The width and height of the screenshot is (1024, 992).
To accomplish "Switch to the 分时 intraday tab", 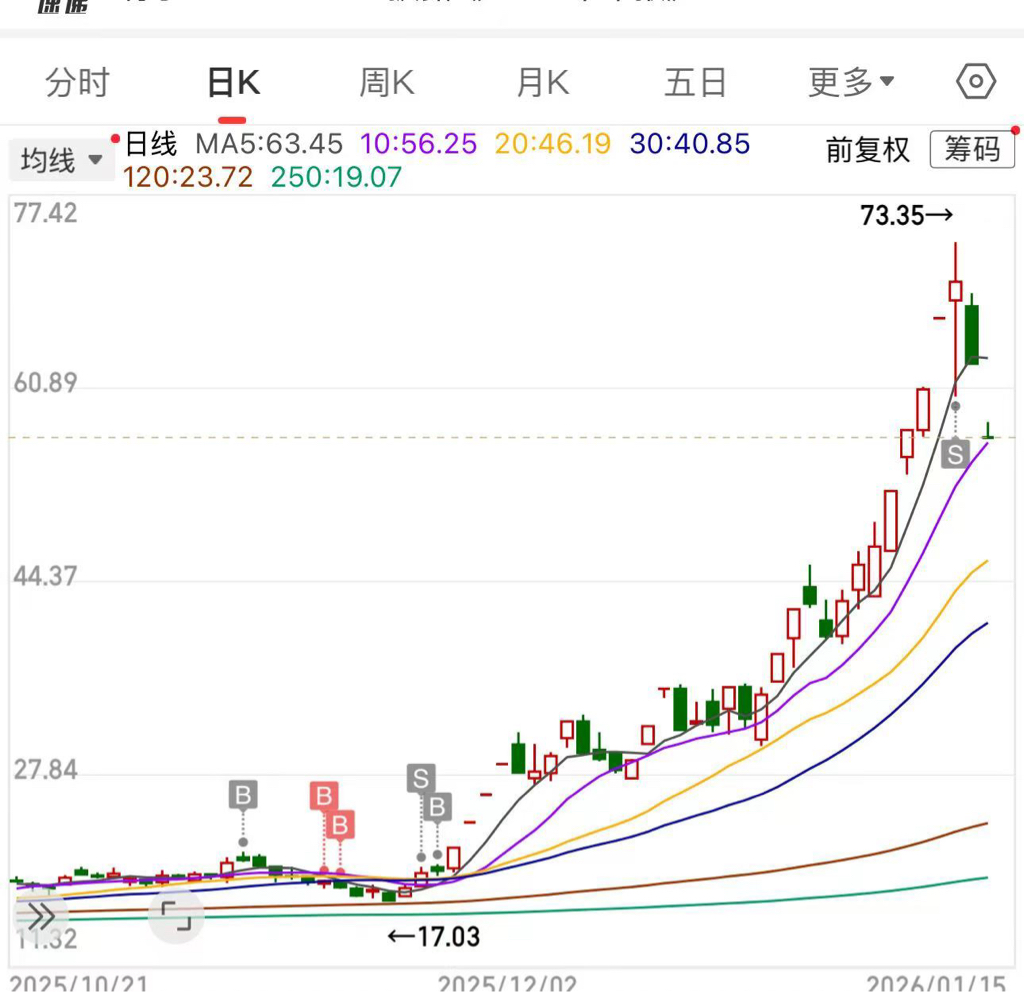I will [77, 83].
